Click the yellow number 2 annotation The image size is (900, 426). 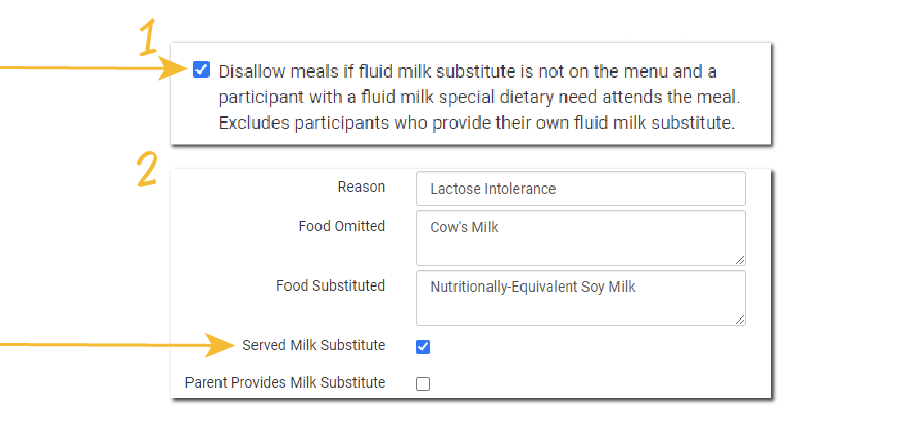pos(147,169)
